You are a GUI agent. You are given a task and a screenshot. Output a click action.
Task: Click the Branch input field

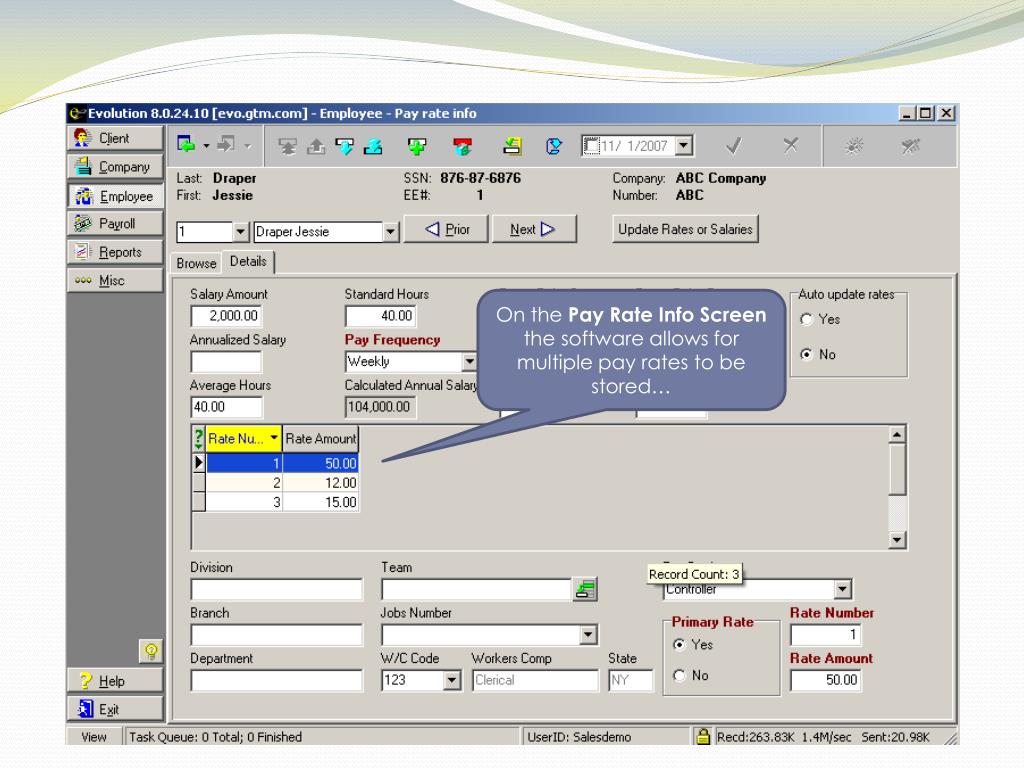pos(276,635)
